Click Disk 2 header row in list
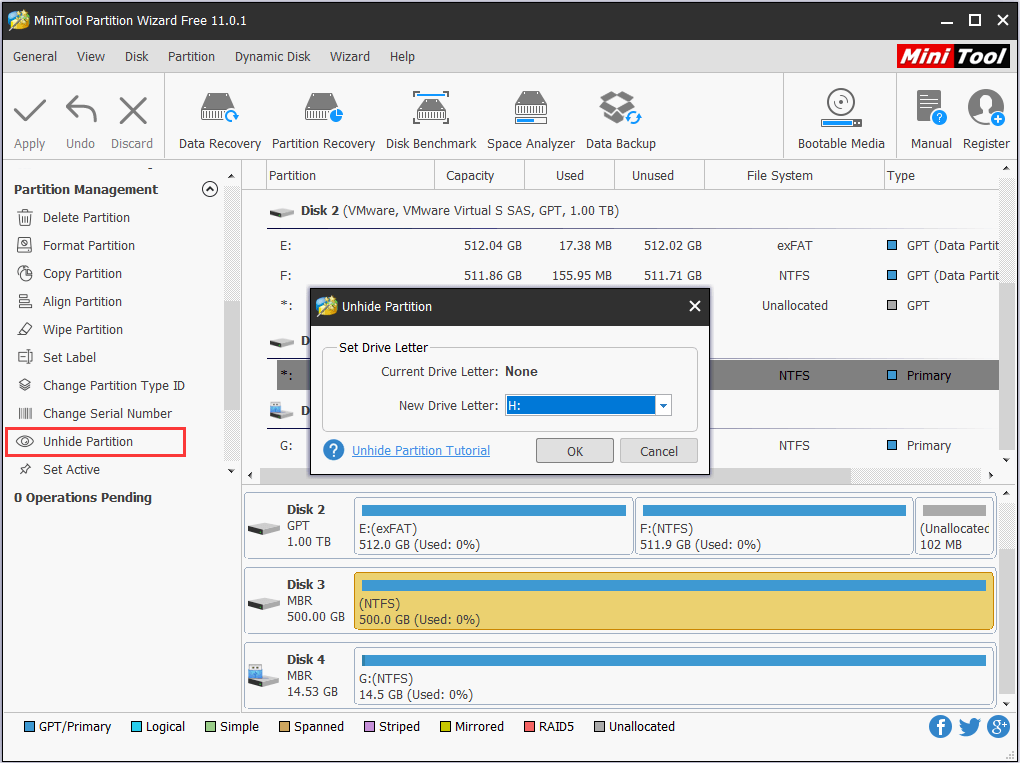Image resolution: width=1020 pixels, height=763 pixels. pos(633,211)
